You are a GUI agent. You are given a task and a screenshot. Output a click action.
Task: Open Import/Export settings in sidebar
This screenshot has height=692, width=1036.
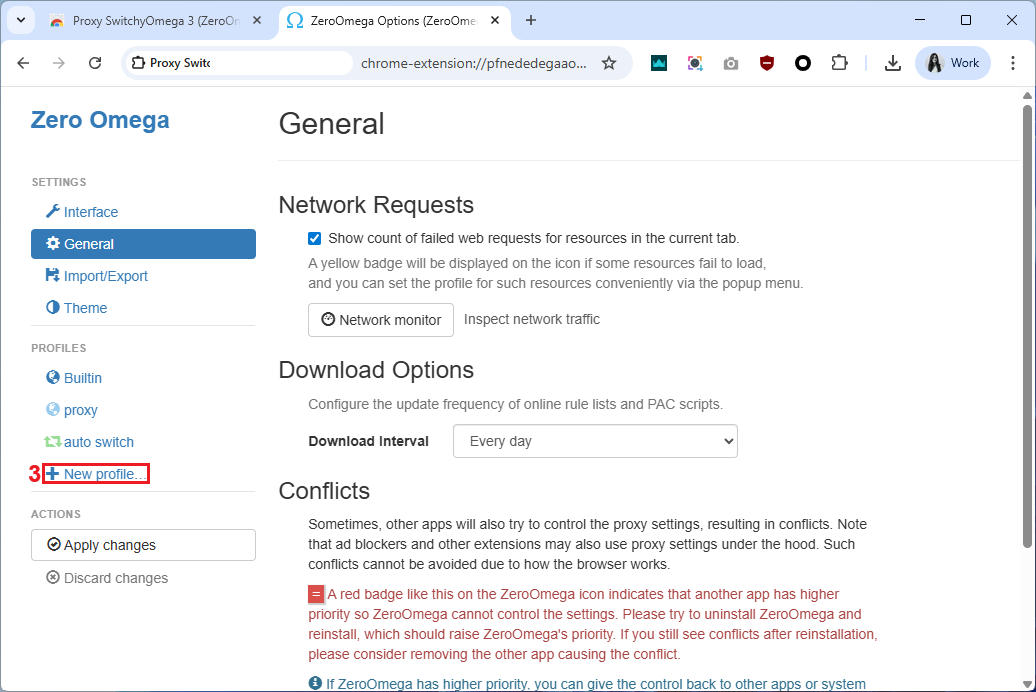click(x=105, y=276)
